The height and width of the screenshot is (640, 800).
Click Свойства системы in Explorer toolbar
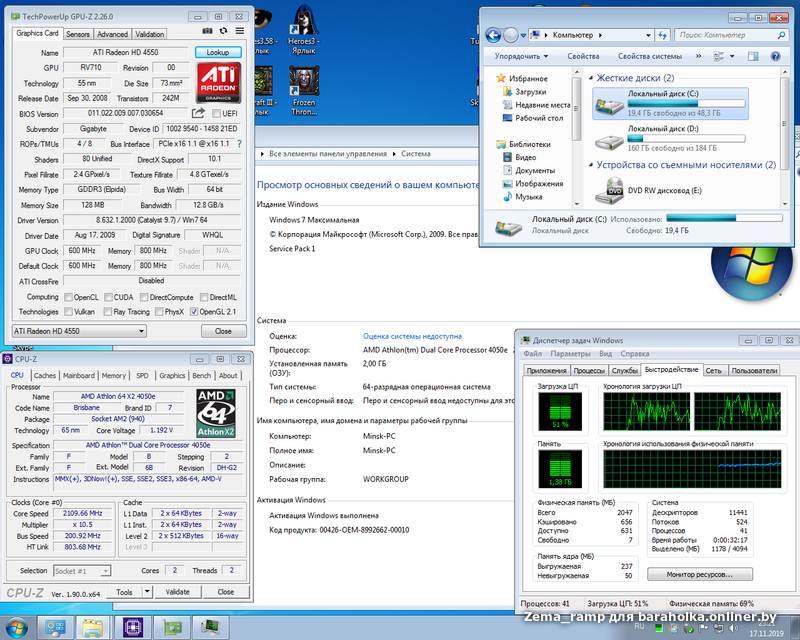649,56
